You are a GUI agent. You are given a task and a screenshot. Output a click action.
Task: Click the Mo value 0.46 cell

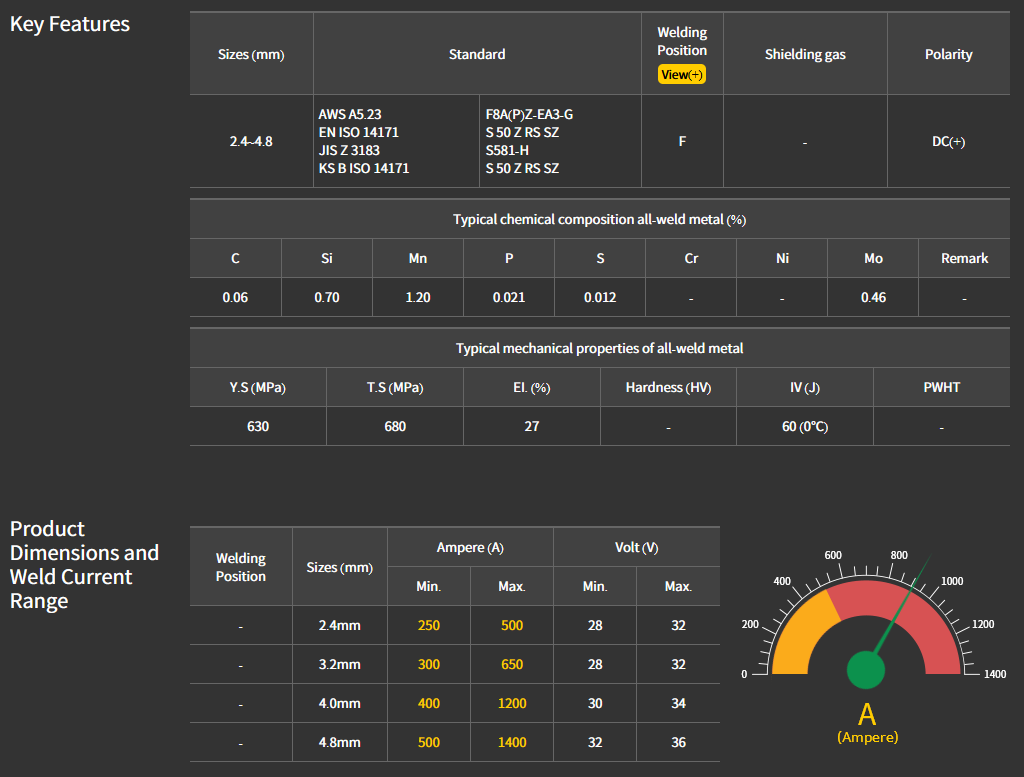click(x=873, y=297)
